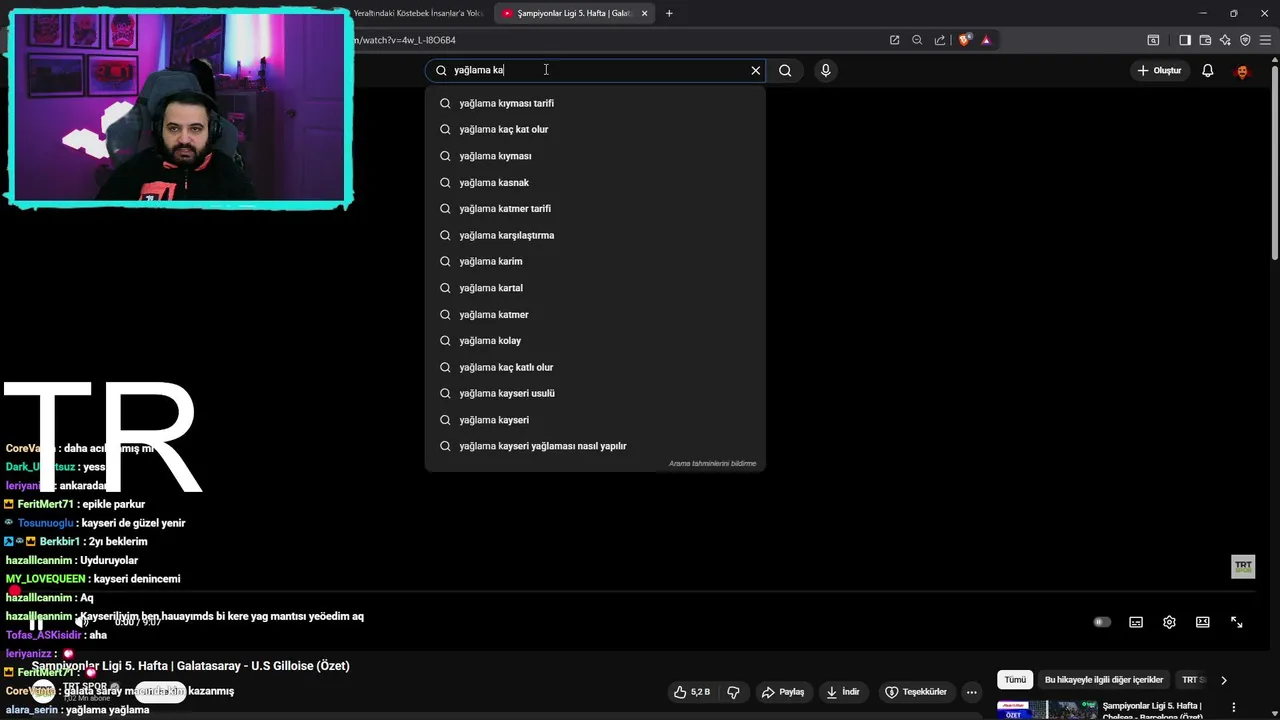Click the search magnifier button
The width and height of the screenshot is (1280, 720).
(785, 70)
